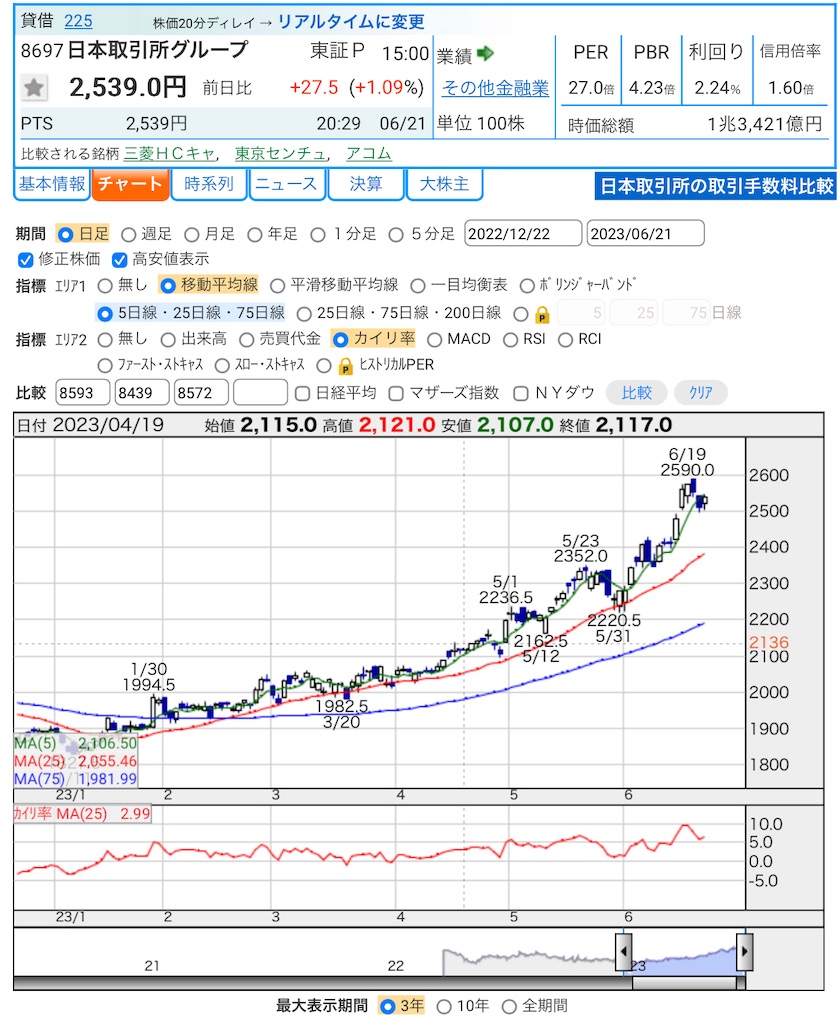Select the スロー・ストキャス indicator
This screenshot has width=839, height=1024.
coord(222,365)
